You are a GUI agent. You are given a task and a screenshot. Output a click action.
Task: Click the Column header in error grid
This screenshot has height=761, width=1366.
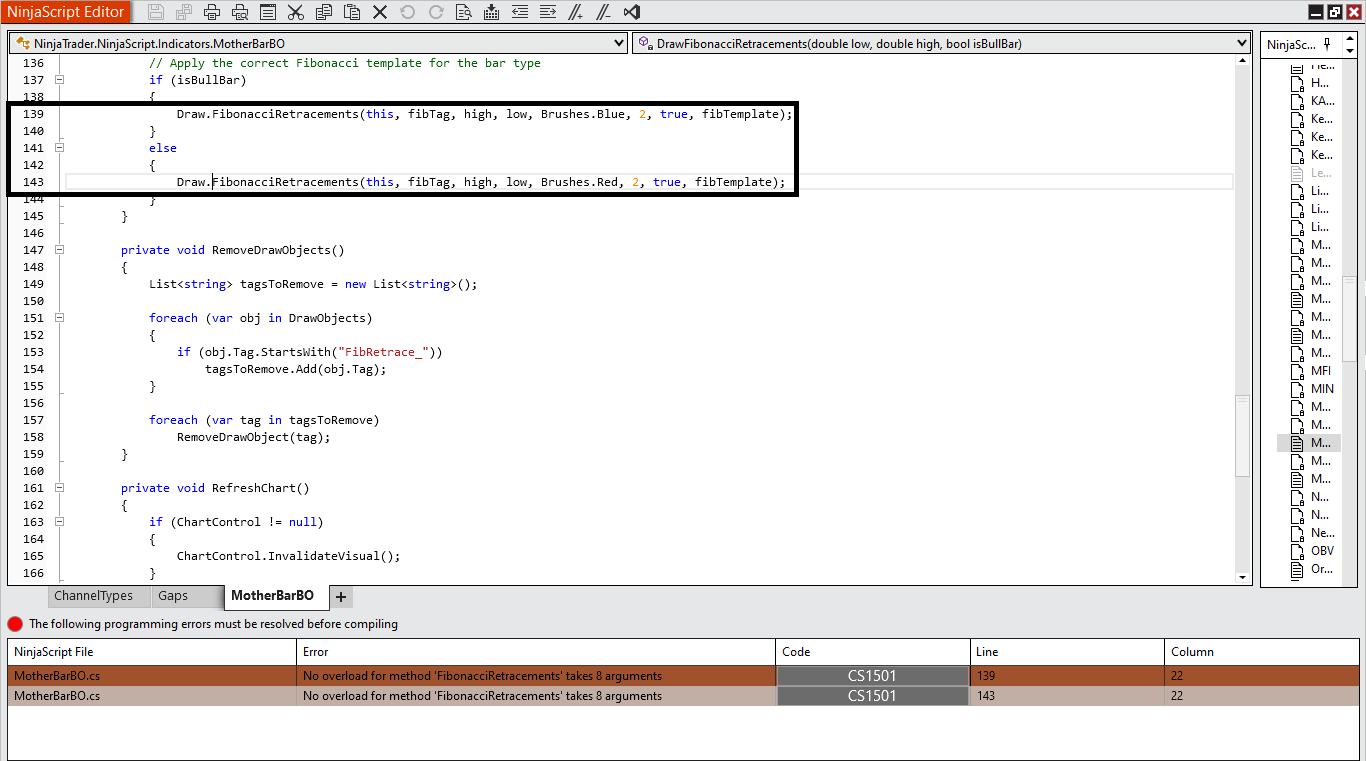click(x=1262, y=652)
